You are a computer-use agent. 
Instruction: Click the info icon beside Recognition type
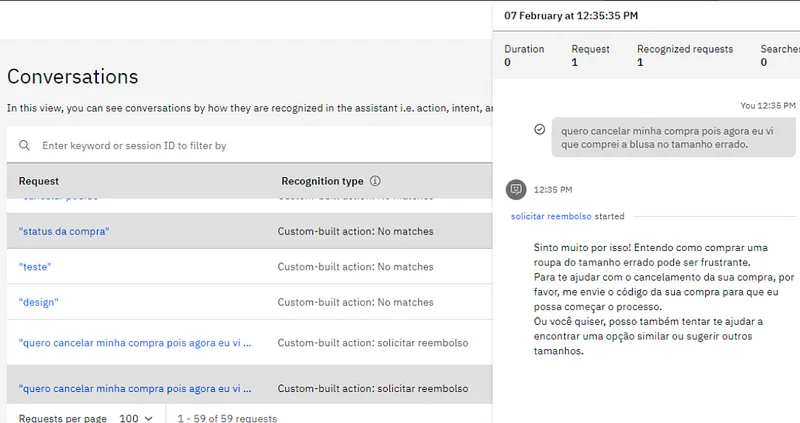(x=375, y=181)
